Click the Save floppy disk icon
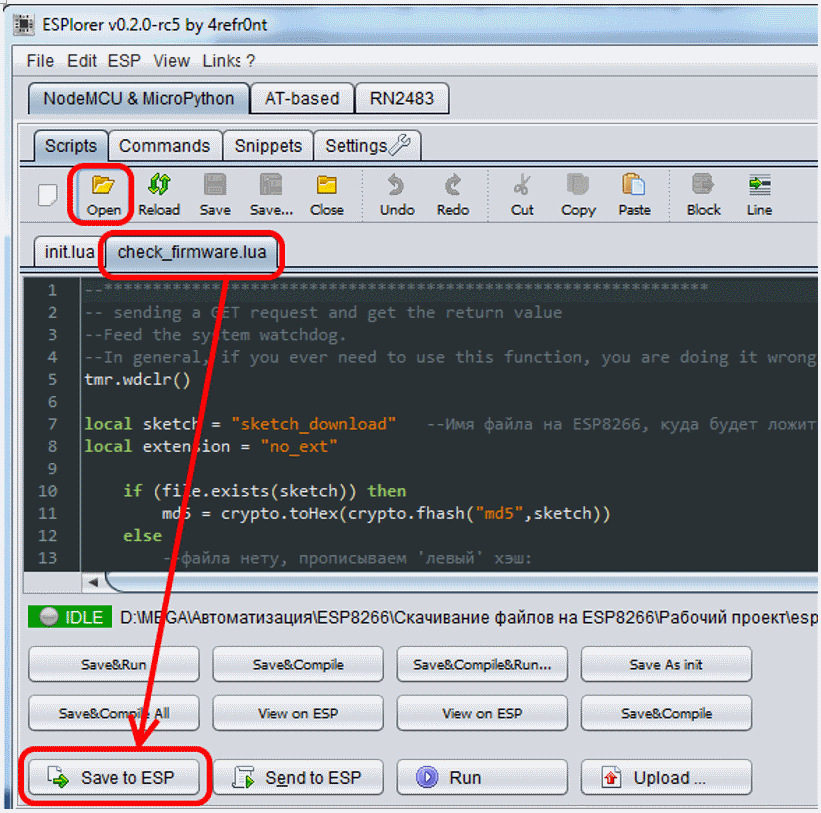821x813 pixels. (215, 195)
